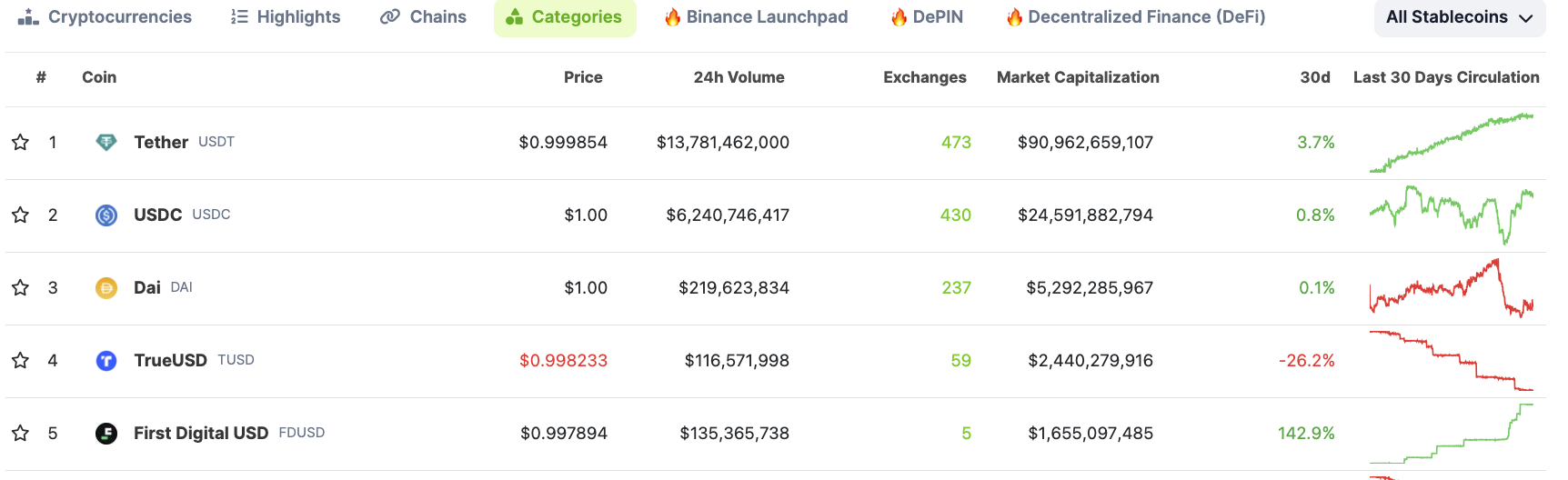Open the TrueUSD coin page

[x=170, y=360]
